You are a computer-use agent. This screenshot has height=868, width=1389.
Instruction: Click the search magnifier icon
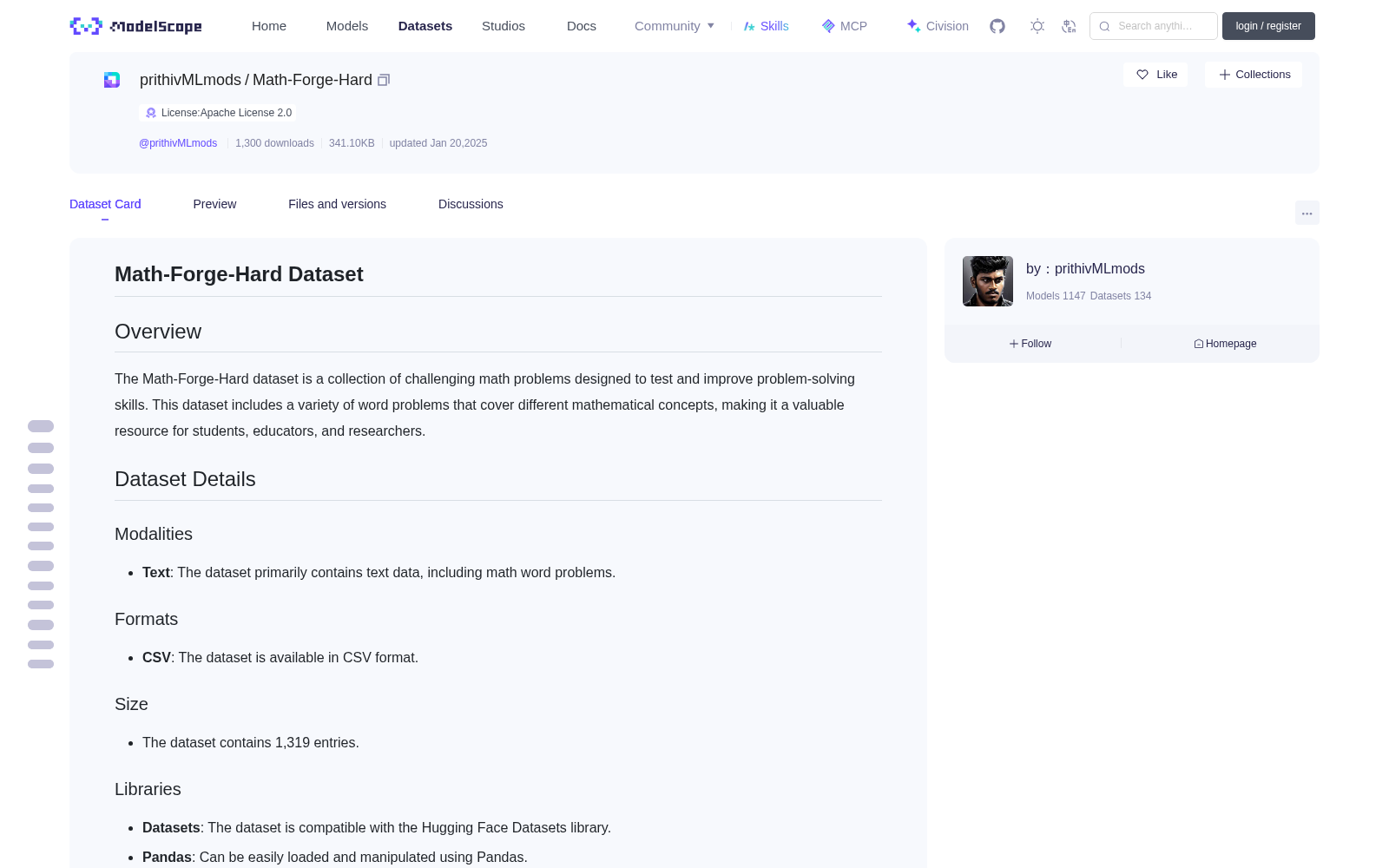[x=1104, y=26]
